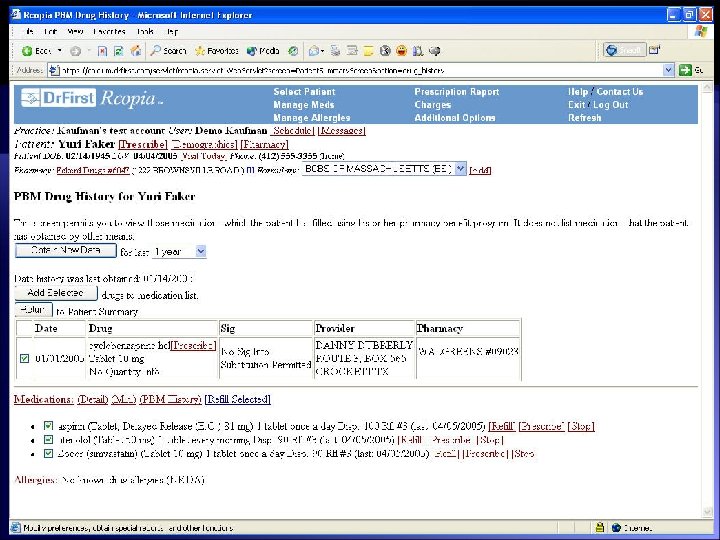Click inside the Address URL field

pyautogui.click(x=358, y=70)
